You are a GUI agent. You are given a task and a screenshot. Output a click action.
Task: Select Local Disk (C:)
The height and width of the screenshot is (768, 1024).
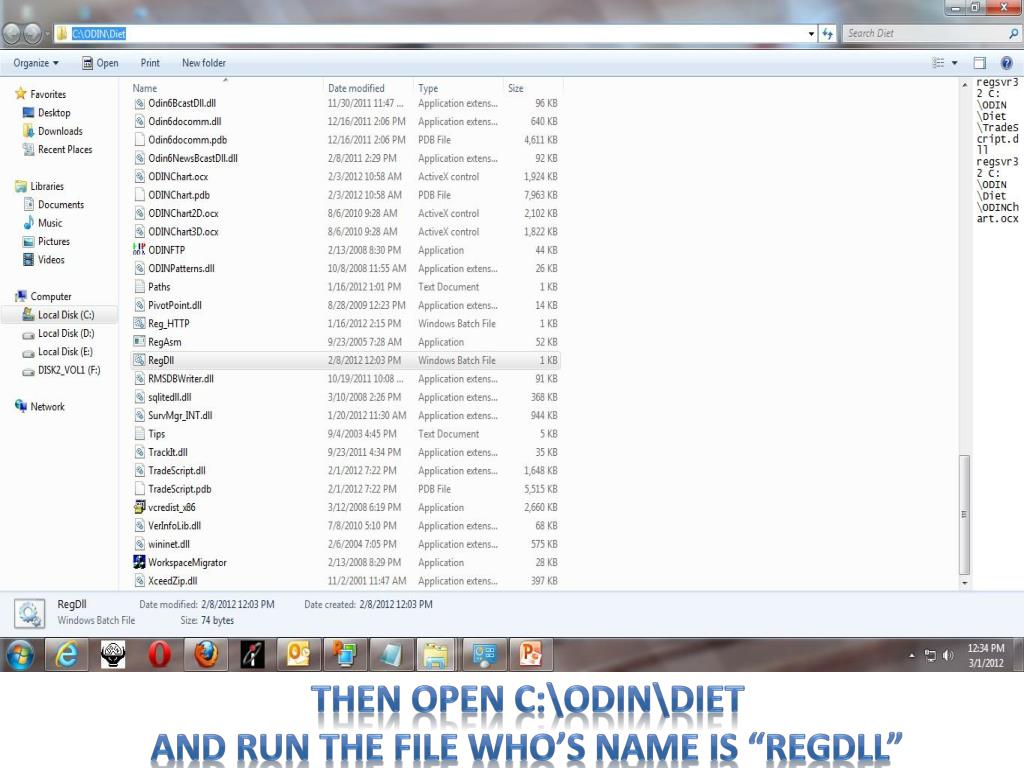[x=59, y=314]
